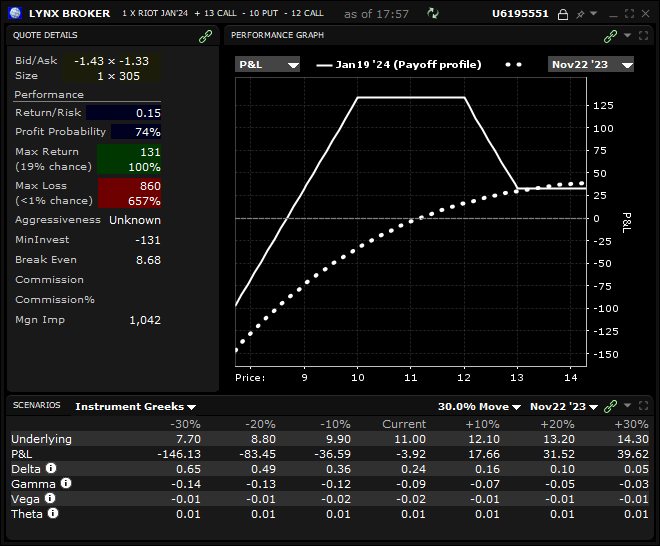
Task: Pin the window with the pushpin icon
Action: tap(580, 14)
